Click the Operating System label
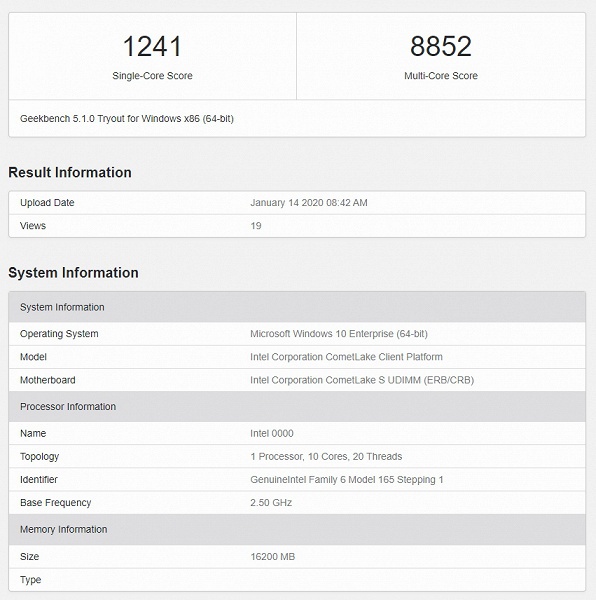This screenshot has width=596, height=600. tap(59, 334)
